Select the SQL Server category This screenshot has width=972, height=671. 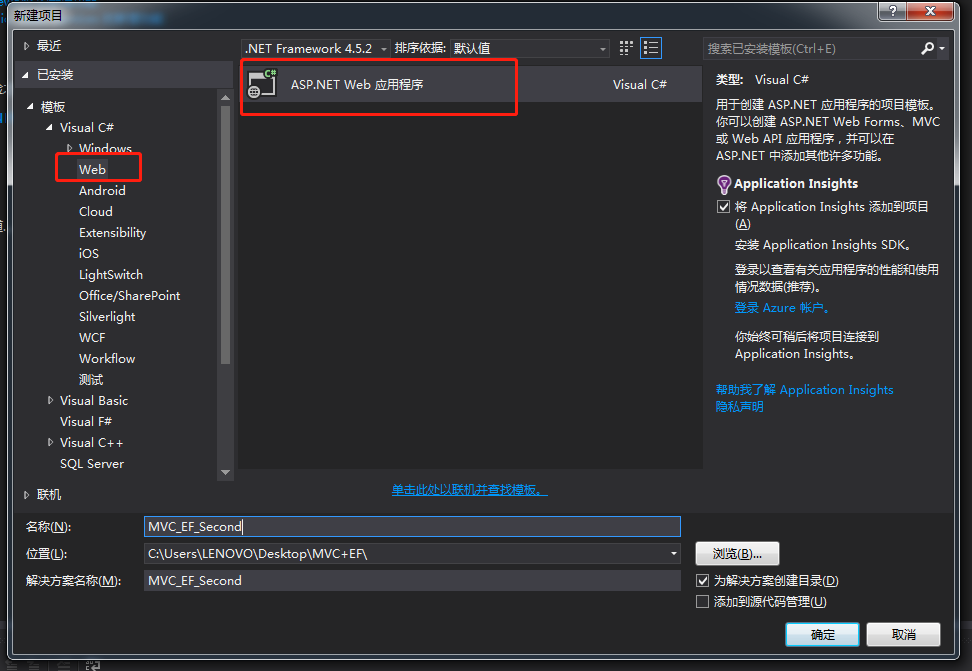[92, 464]
